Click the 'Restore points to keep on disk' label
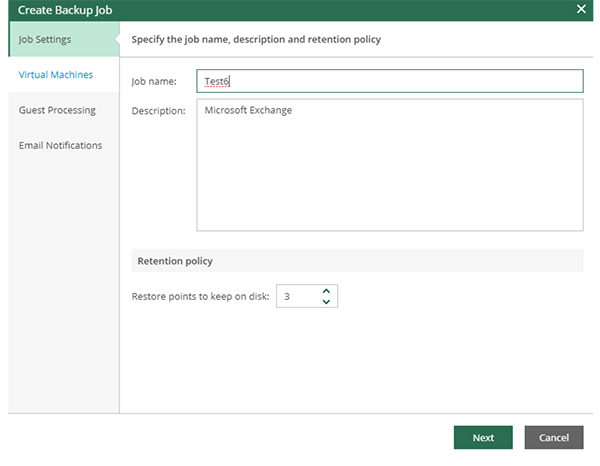 [200, 296]
